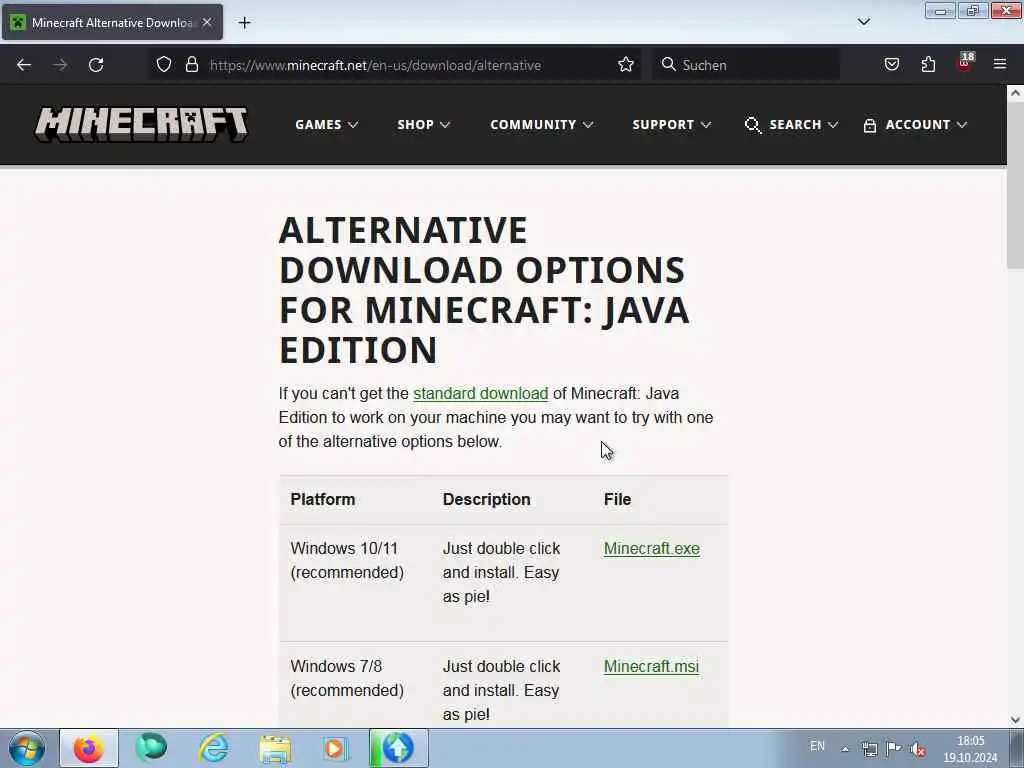Open a new browser tab
This screenshot has width=1024, height=768.
click(x=244, y=23)
